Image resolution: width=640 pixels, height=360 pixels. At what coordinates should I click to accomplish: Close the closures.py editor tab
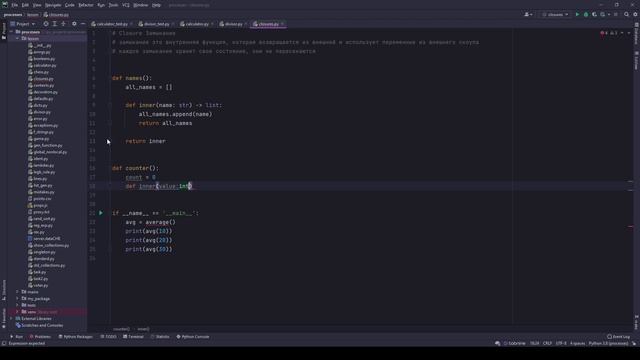pyautogui.click(x=282, y=24)
